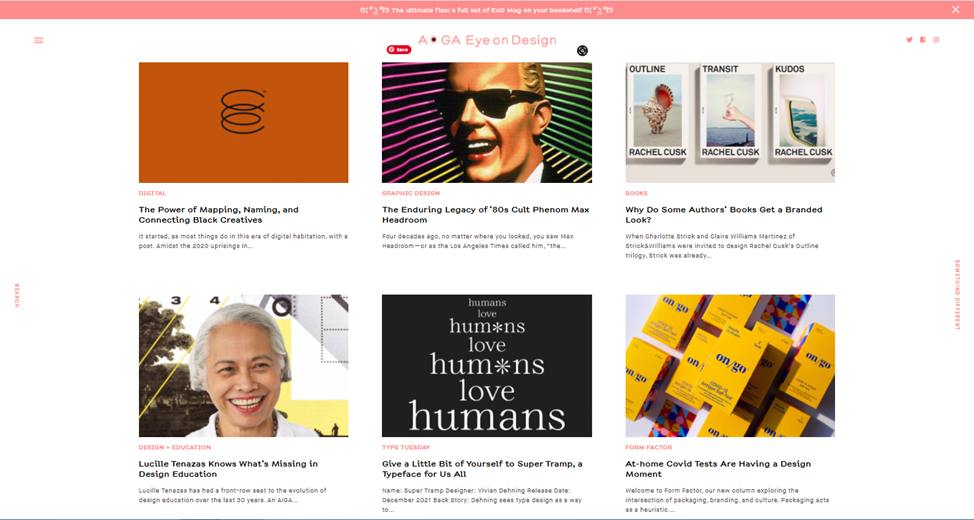
Task: Select the Books category tag
Action: pyautogui.click(x=636, y=193)
